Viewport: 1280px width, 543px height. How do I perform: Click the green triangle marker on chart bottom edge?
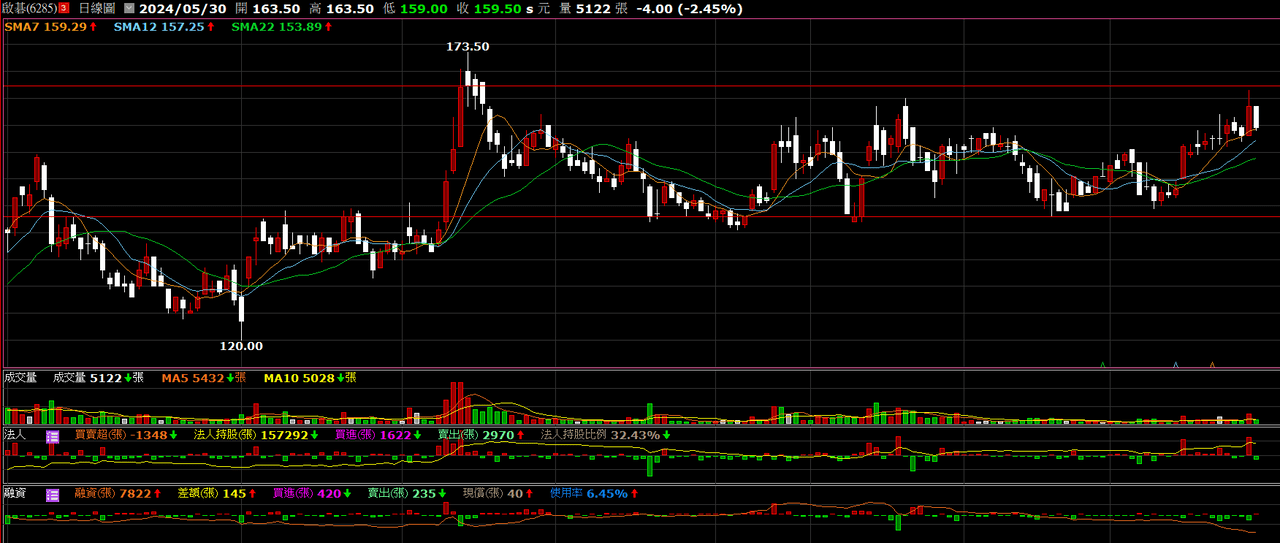[1102, 365]
